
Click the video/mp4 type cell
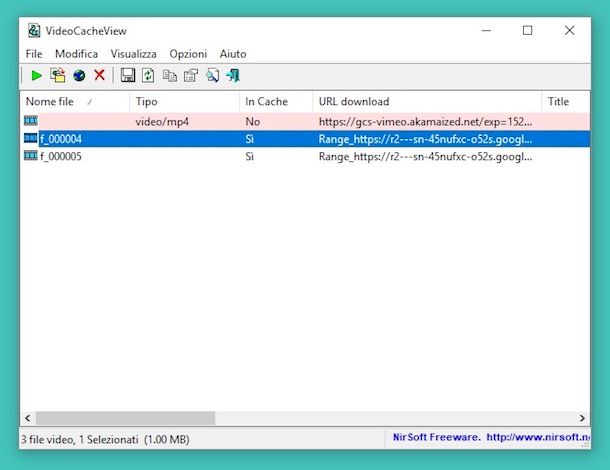click(162, 122)
